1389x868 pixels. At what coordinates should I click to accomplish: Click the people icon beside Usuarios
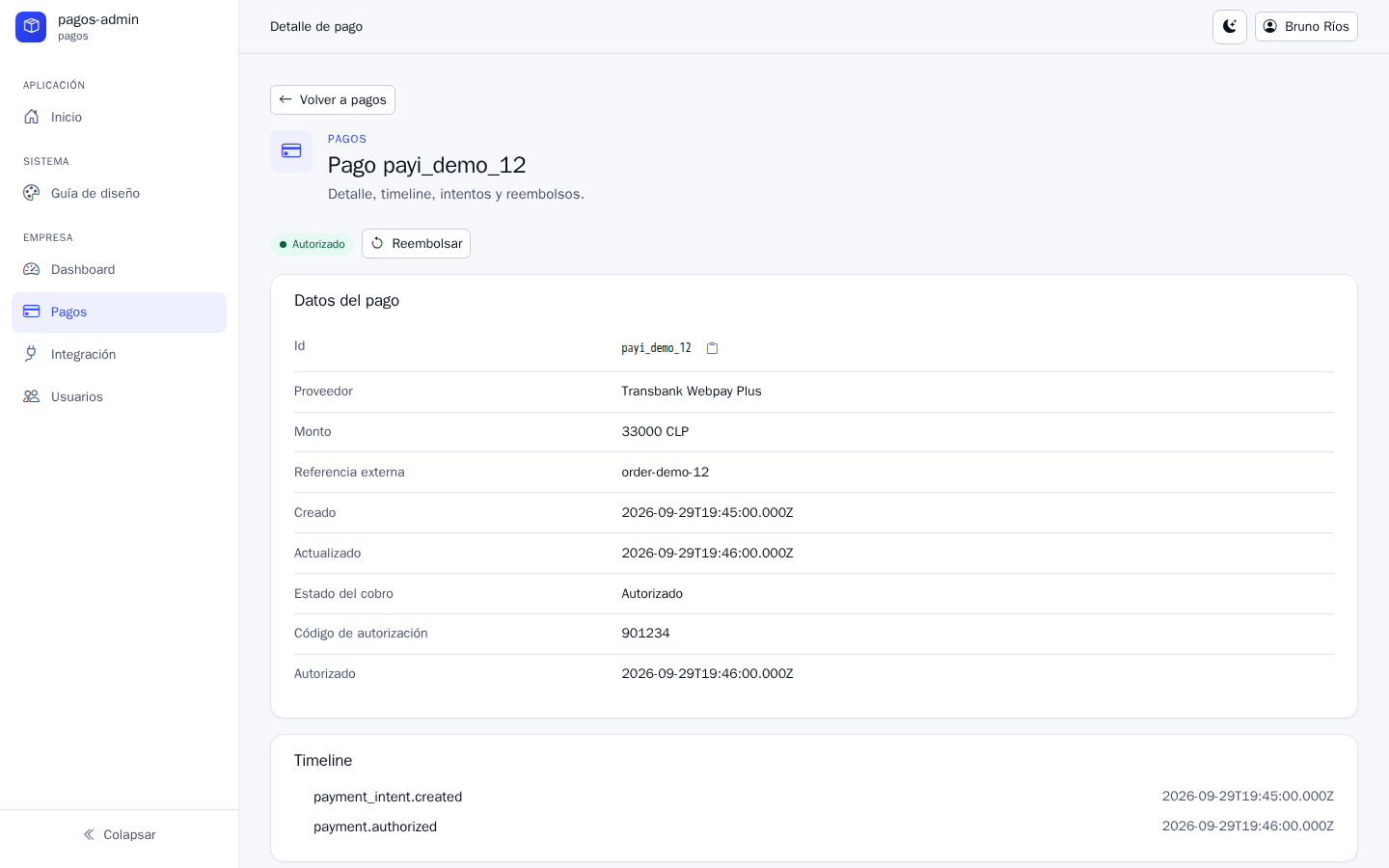[32, 396]
